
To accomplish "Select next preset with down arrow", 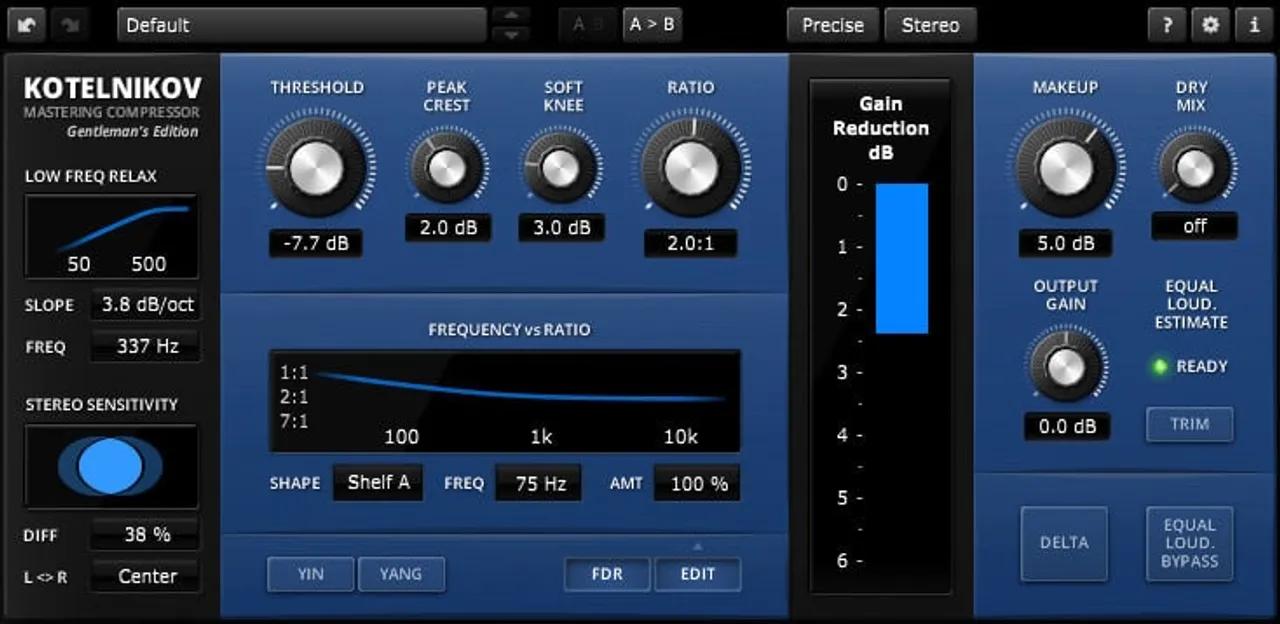I will [511, 35].
